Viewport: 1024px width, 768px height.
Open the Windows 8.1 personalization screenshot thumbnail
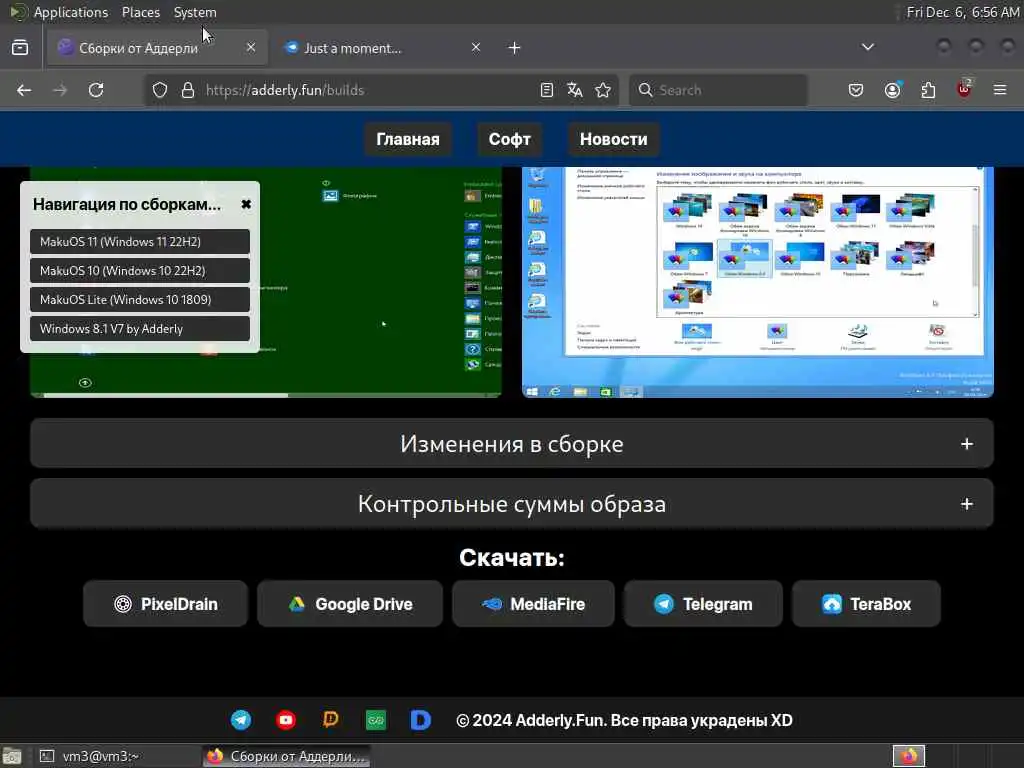pyautogui.click(x=758, y=281)
